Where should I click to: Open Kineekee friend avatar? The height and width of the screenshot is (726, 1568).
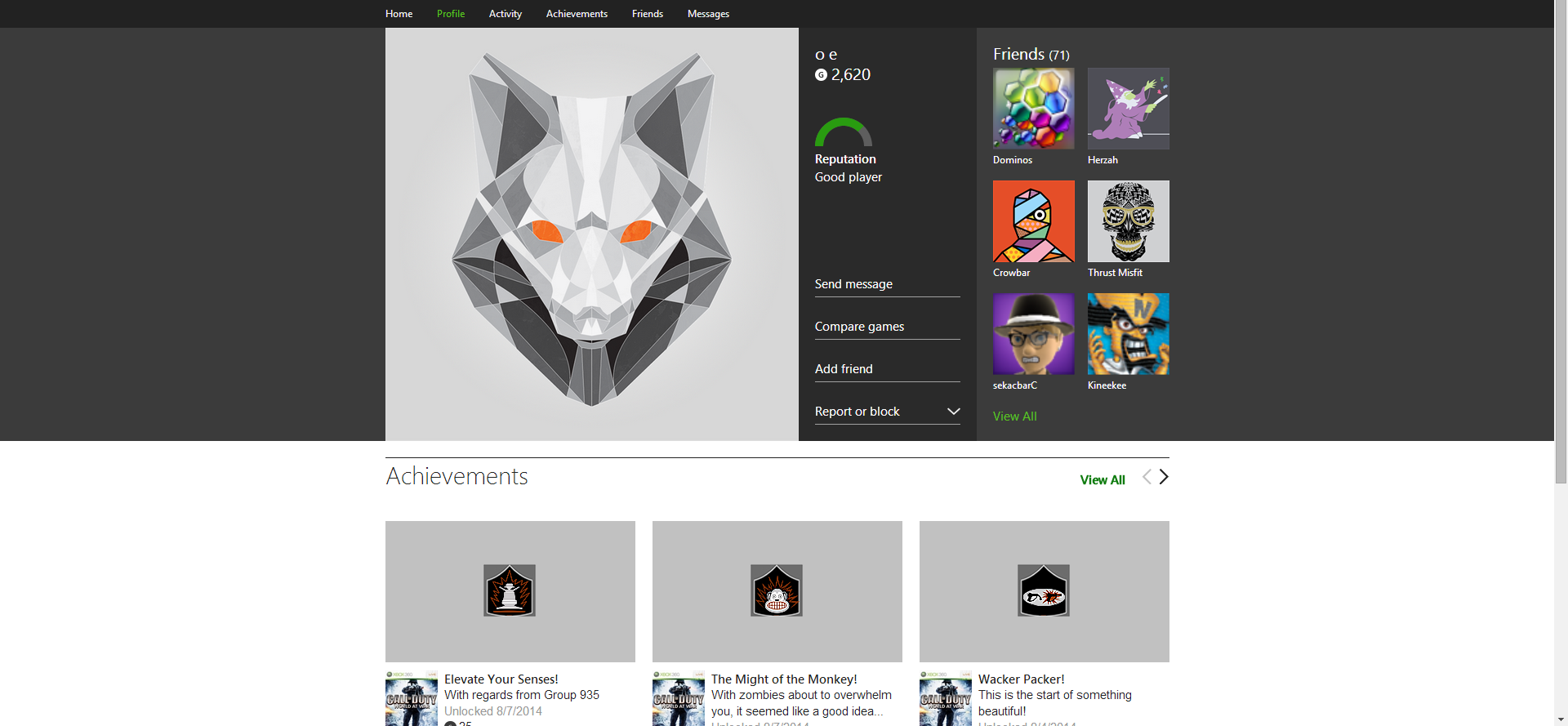point(1129,334)
